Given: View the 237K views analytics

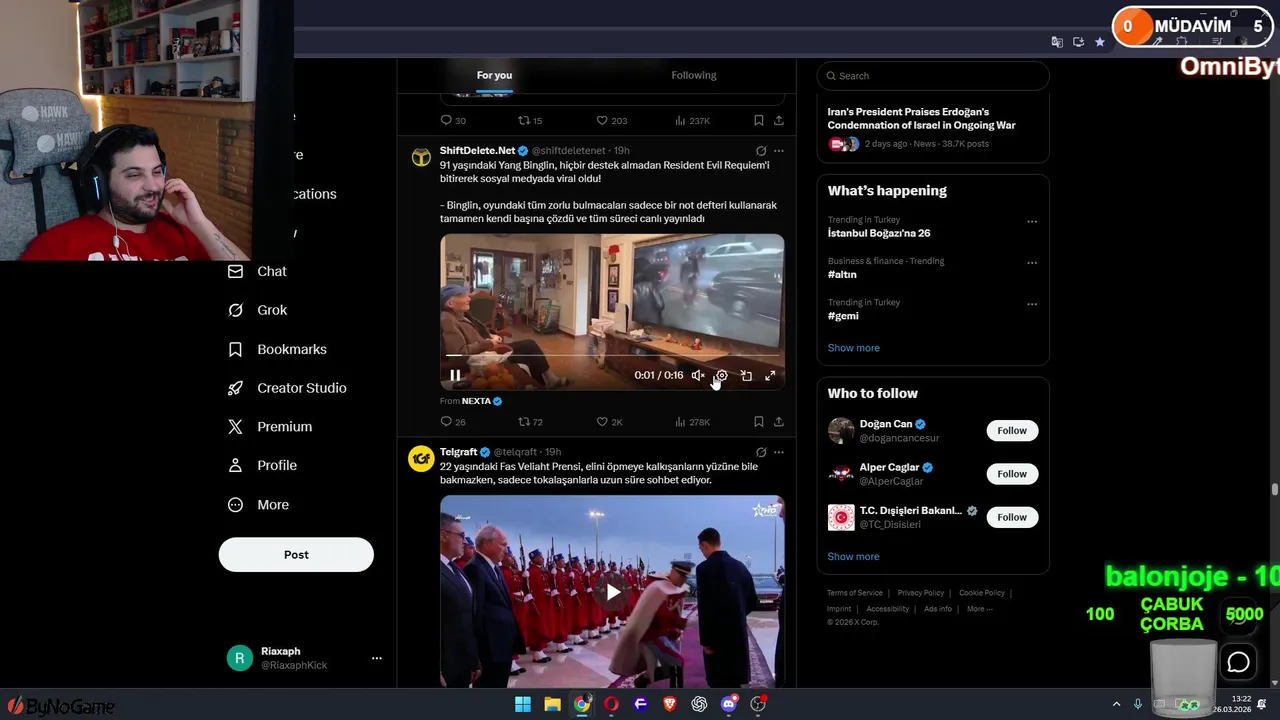Looking at the screenshot, I should (692, 121).
